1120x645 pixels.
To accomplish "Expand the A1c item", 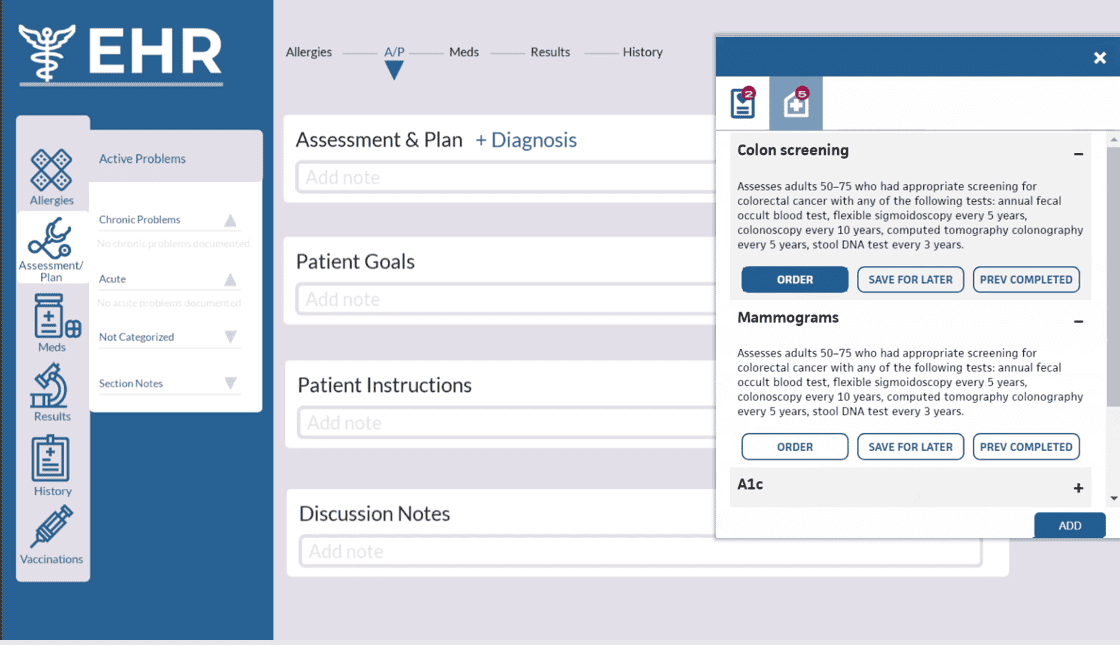I will click(1078, 488).
